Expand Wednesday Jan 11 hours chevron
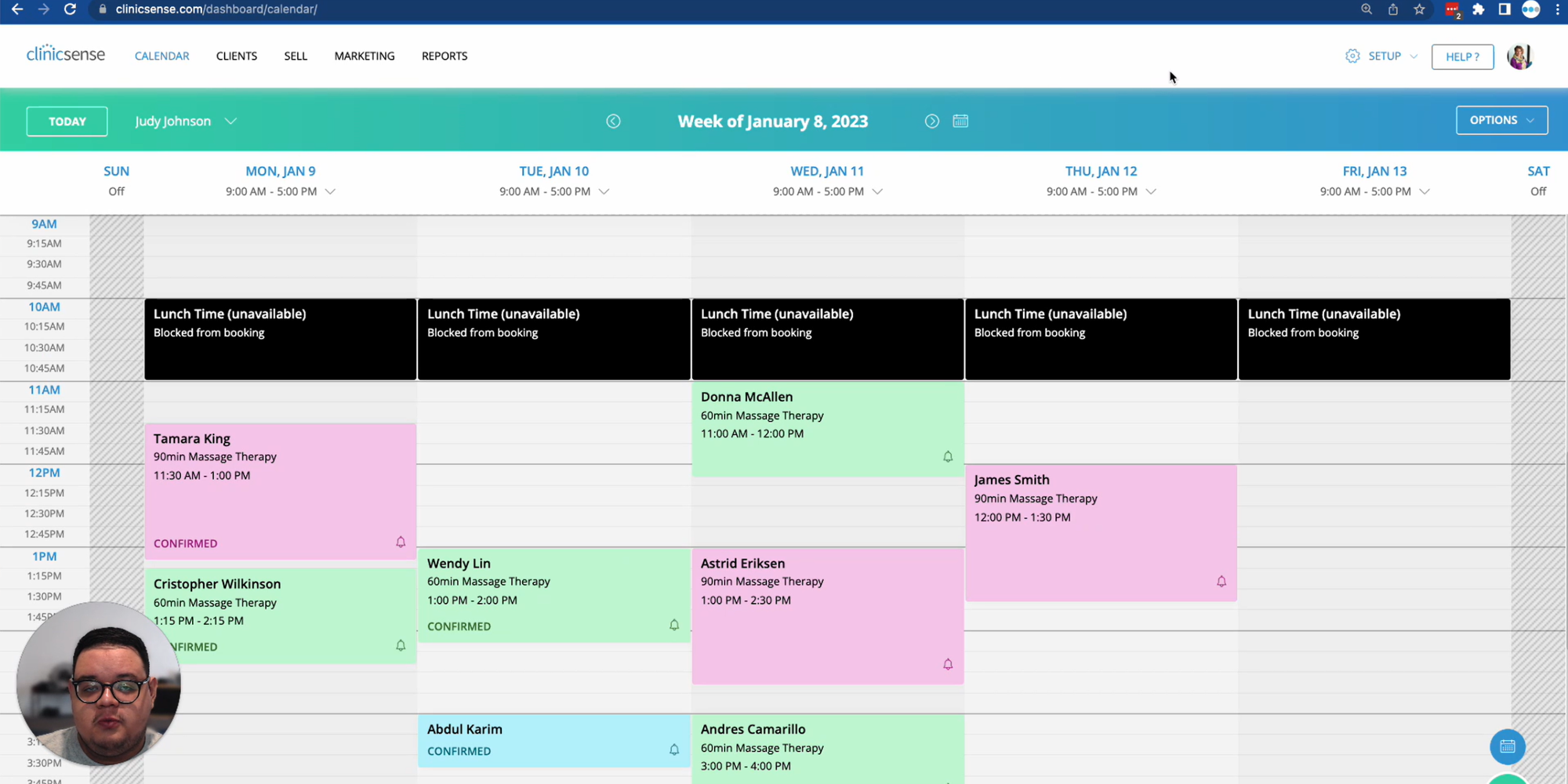The width and height of the screenshot is (1568, 784). click(877, 191)
